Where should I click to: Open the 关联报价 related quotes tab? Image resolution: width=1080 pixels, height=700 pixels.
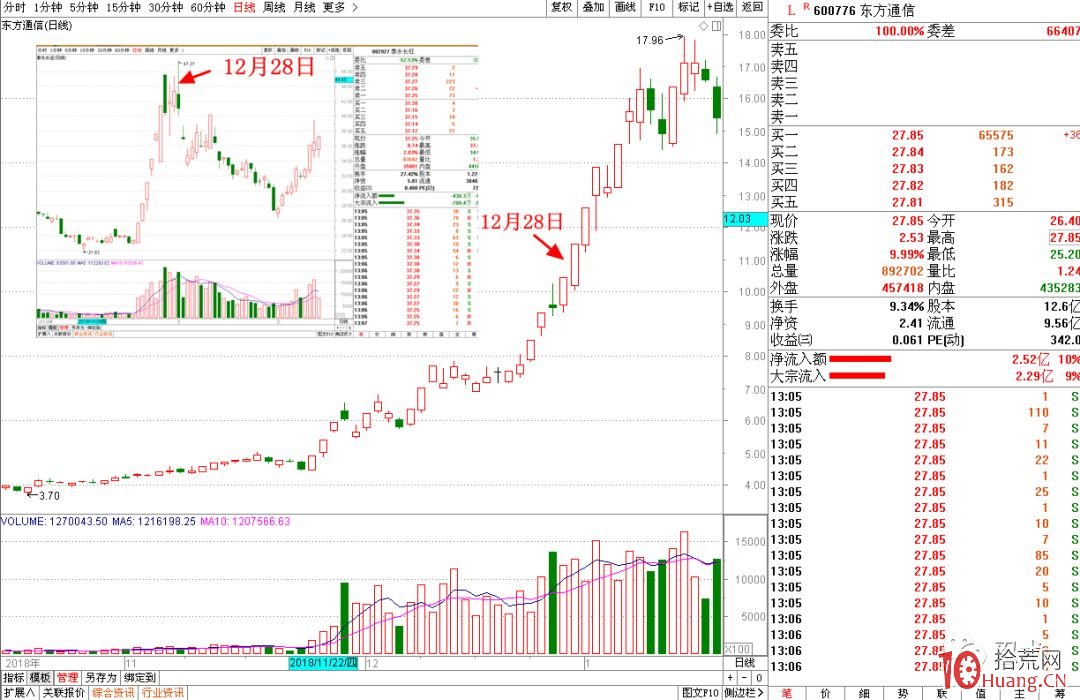(x=64, y=692)
